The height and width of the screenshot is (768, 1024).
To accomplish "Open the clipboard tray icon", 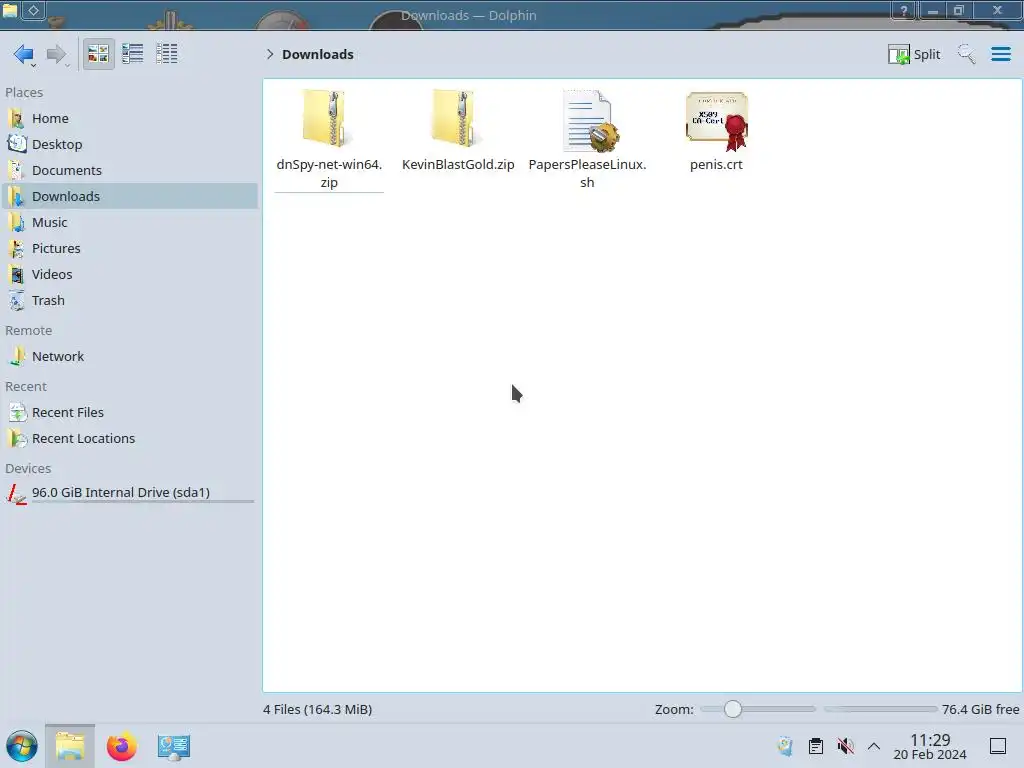I will pyautogui.click(x=816, y=746).
